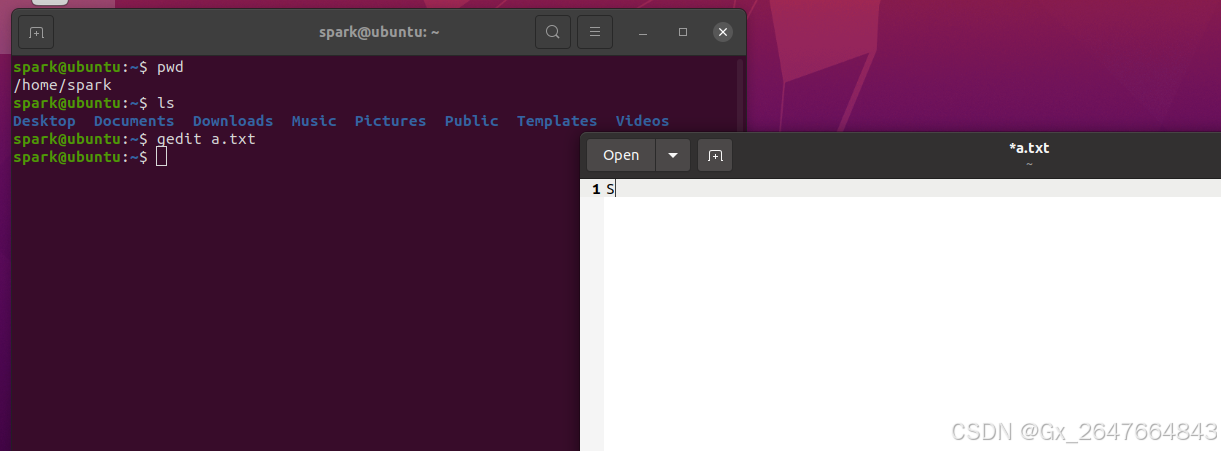Viewport: 1221px width, 451px height.
Task: Click Downloads in the terminal listing
Action: point(233,121)
